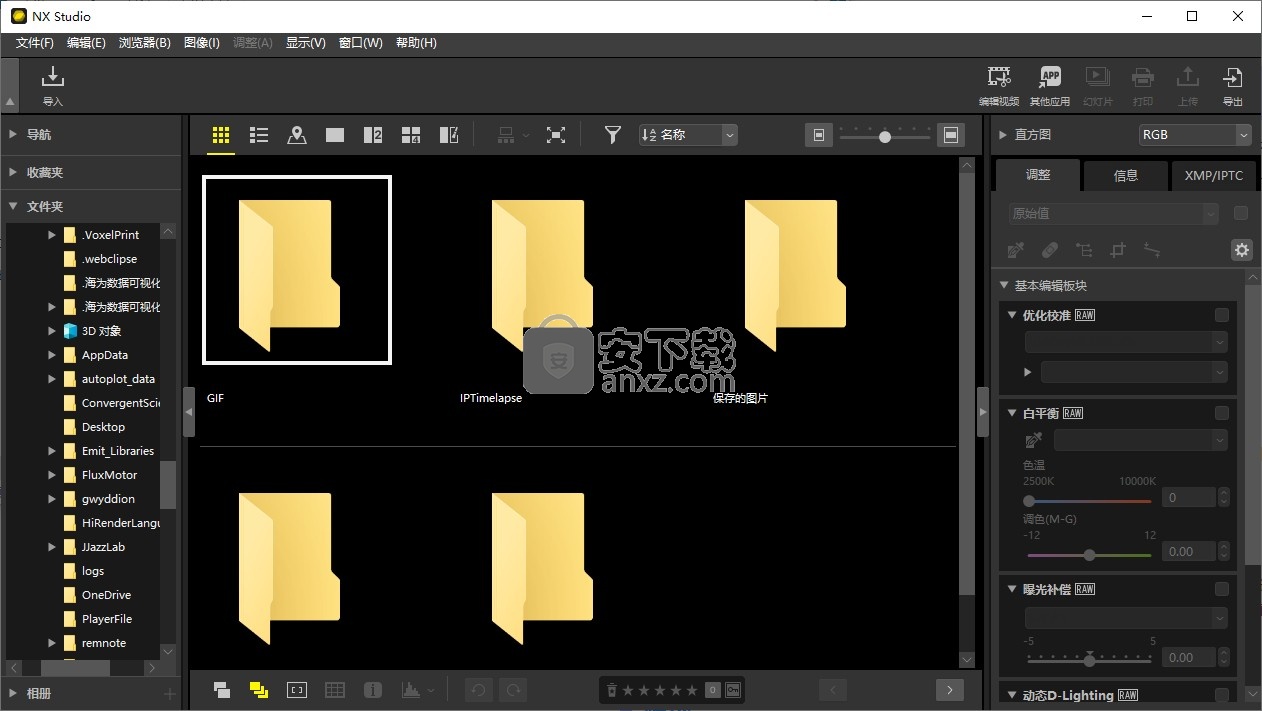
Task: Open the 浏览器(B) menu
Action: click(x=145, y=43)
